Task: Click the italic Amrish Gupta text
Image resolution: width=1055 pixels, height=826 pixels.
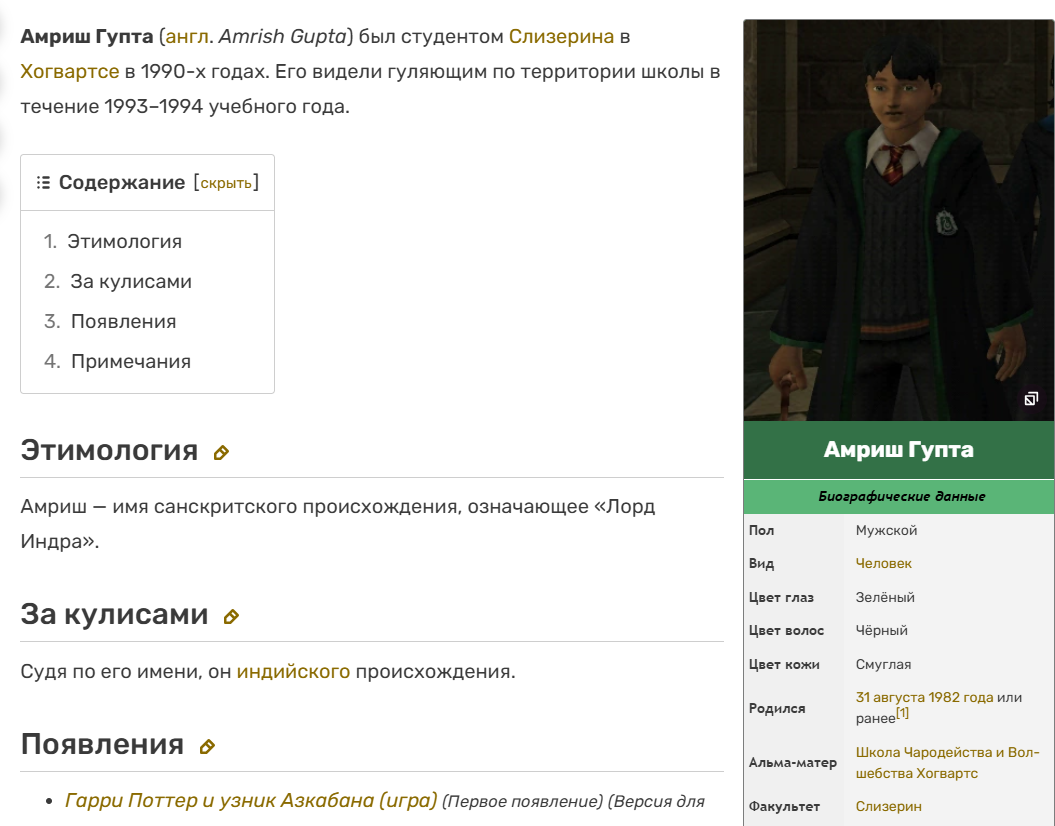Action: tap(283, 36)
